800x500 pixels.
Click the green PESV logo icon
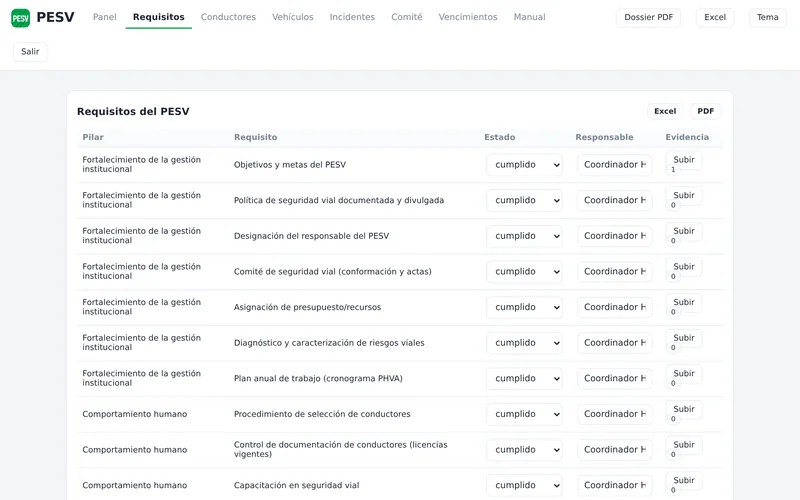[x=20, y=18]
